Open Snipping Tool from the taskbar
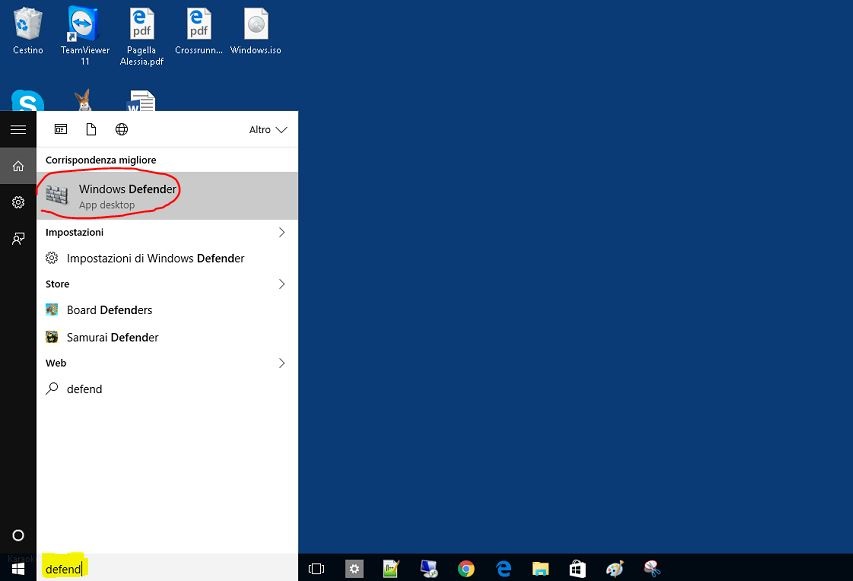 (652, 569)
